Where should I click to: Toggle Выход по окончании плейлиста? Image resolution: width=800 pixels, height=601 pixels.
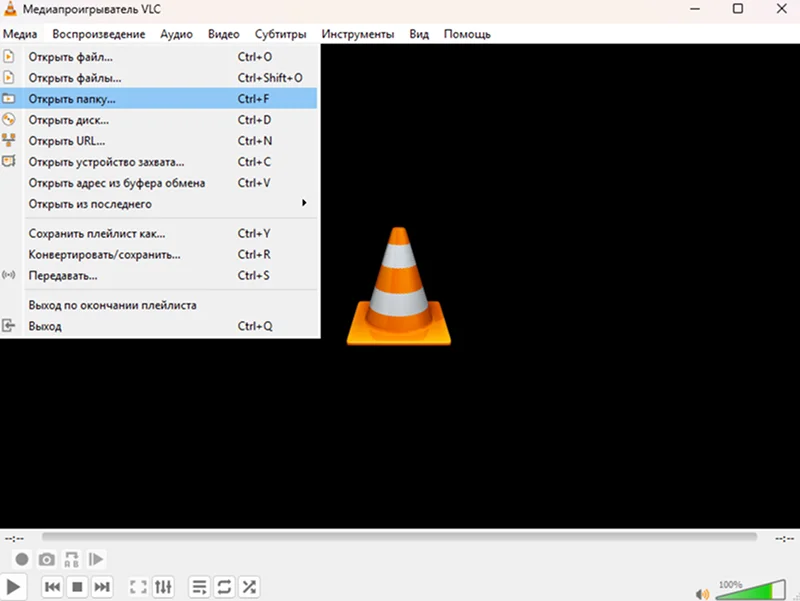[159, 305]
